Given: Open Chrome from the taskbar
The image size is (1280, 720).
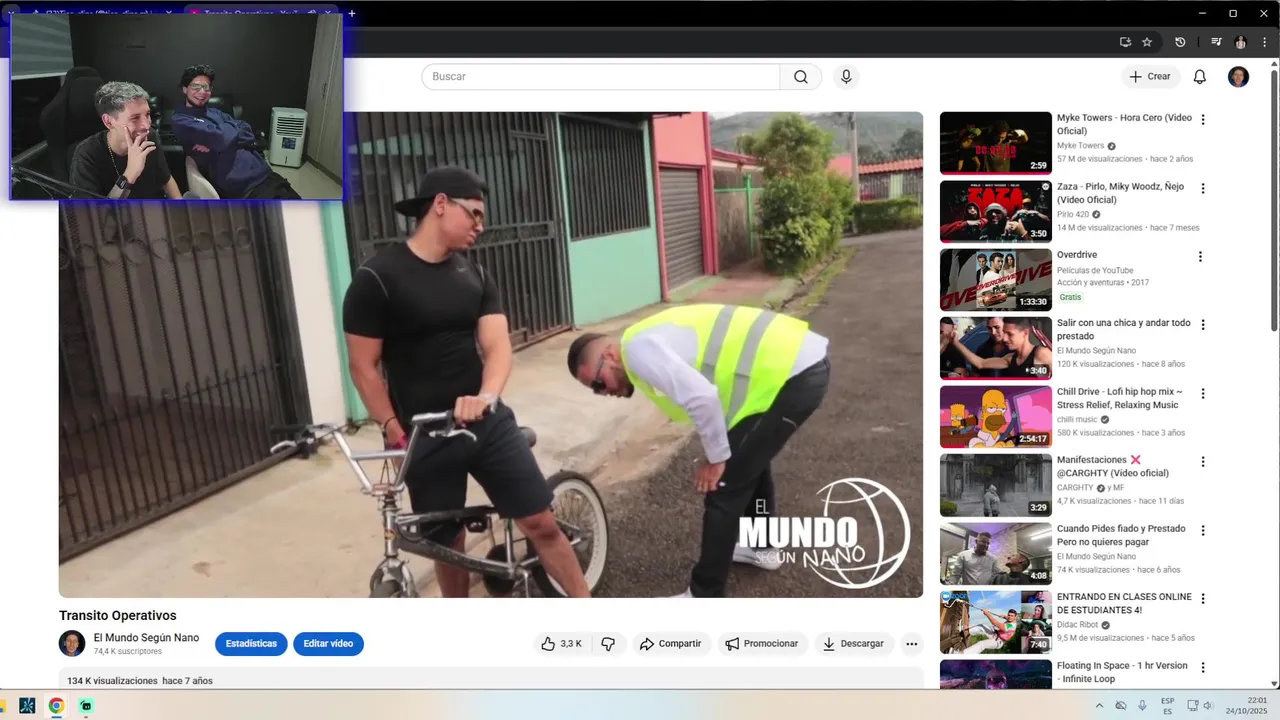Looking at the screenshot, I should [x=56, y=706].
